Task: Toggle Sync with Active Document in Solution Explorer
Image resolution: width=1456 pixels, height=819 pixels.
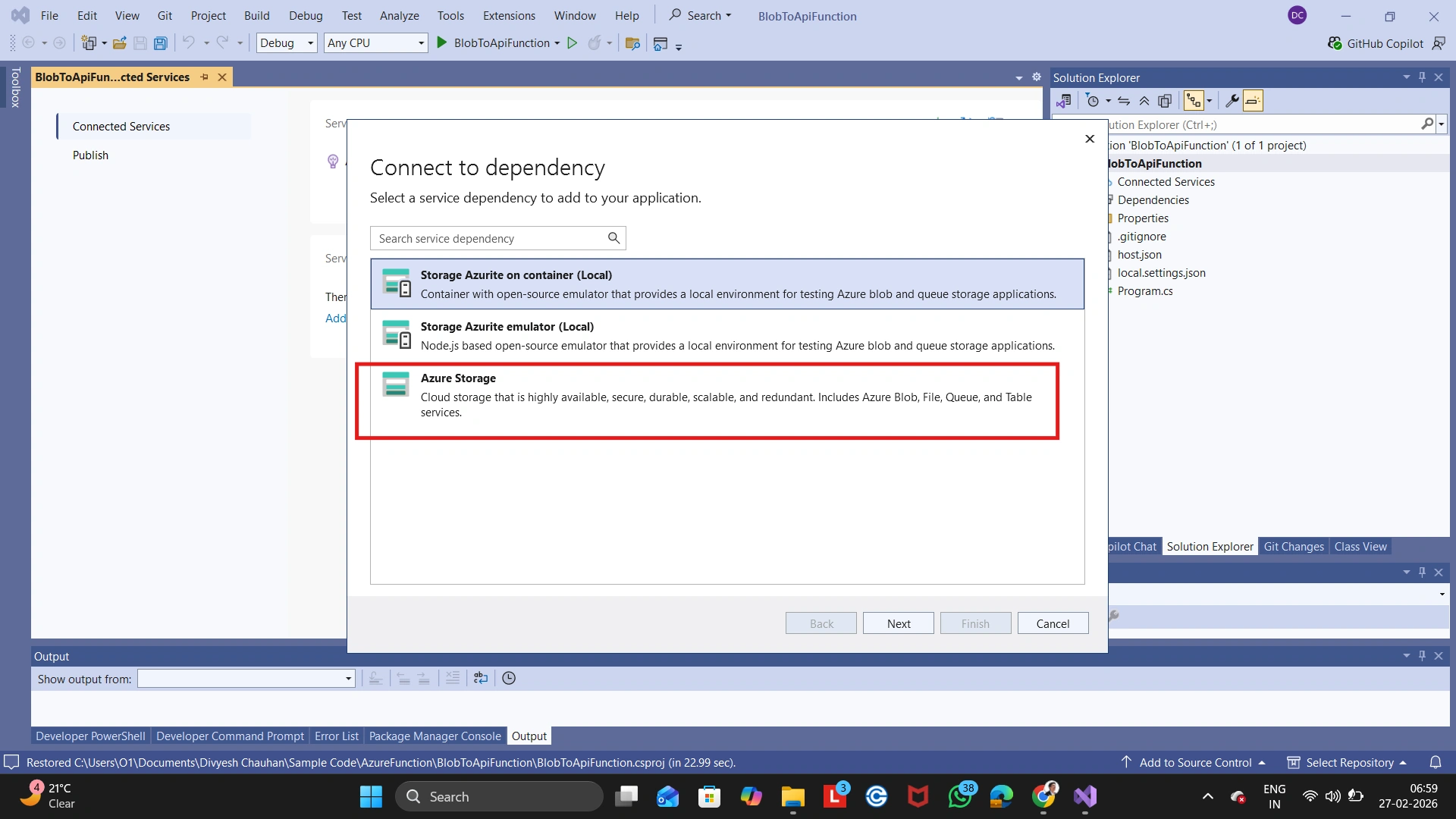Action: [x=1124, y=101]
